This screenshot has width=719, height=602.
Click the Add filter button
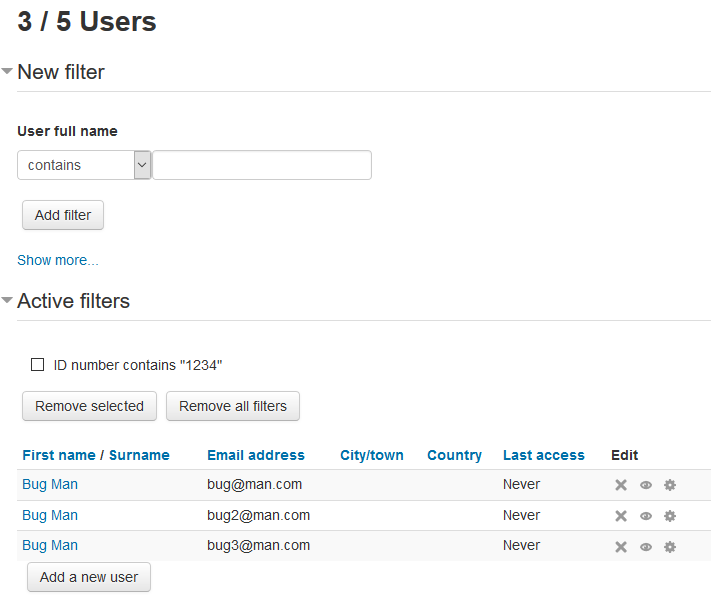pyautogui.click(x=63, y=215)
